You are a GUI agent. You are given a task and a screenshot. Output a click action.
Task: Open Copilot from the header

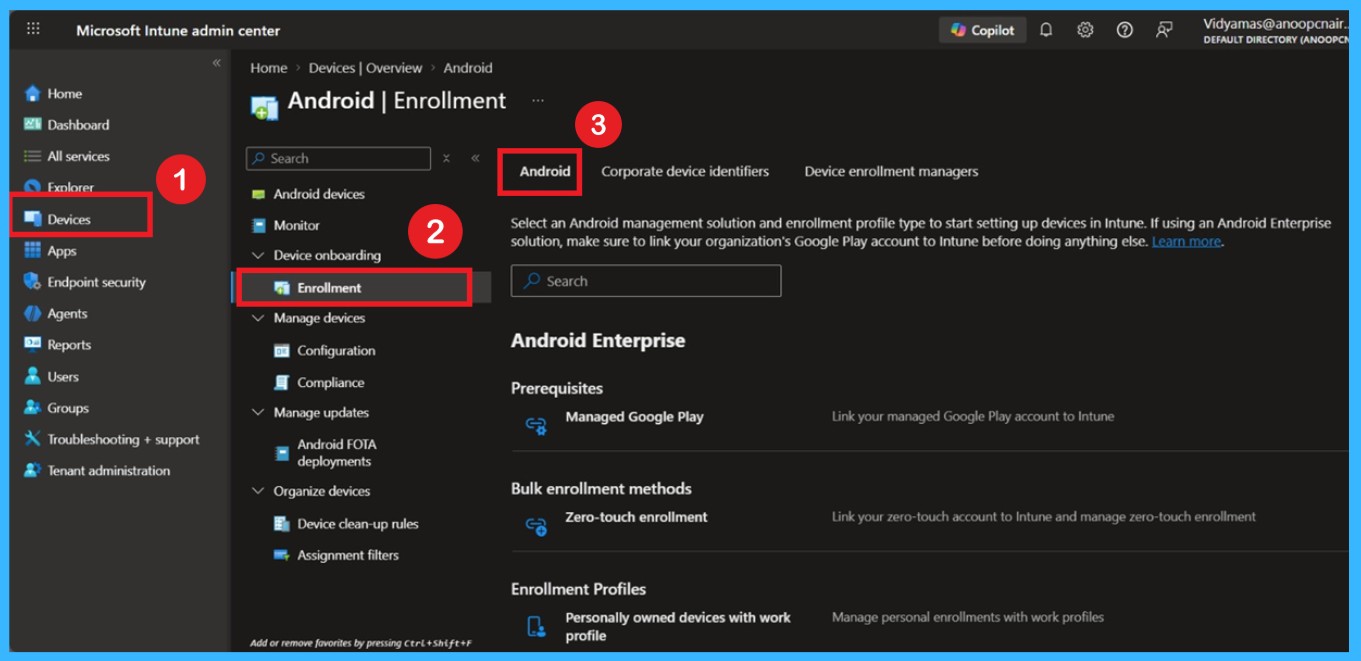(982, 30)
